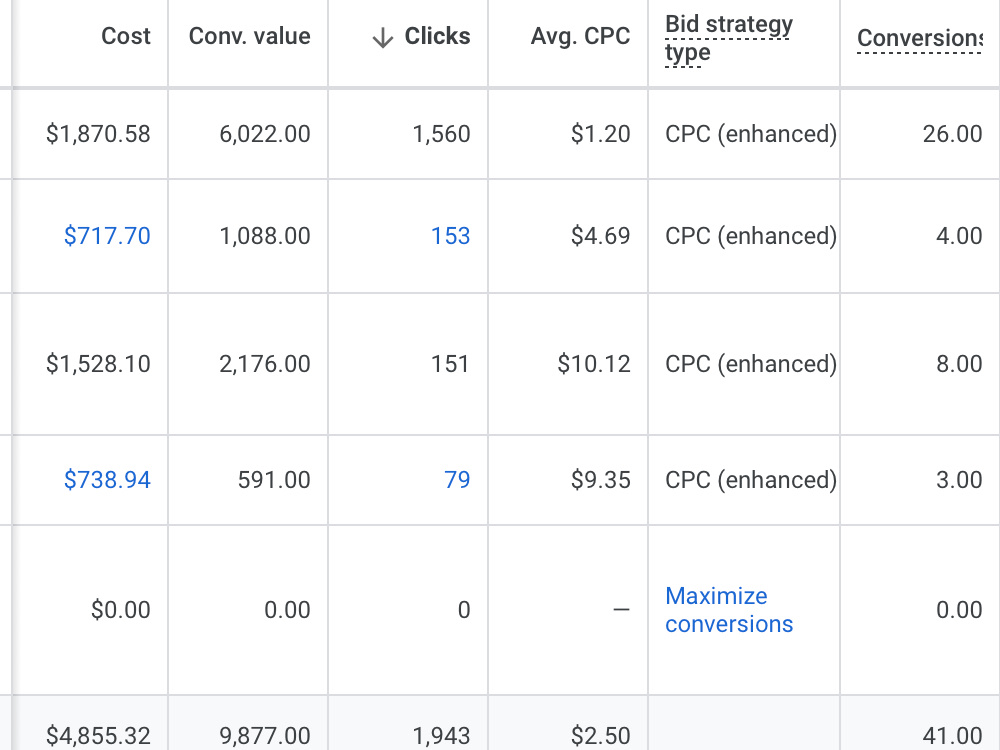
Task: Click the 79 clicks link
Action: (x=457, y=480)
